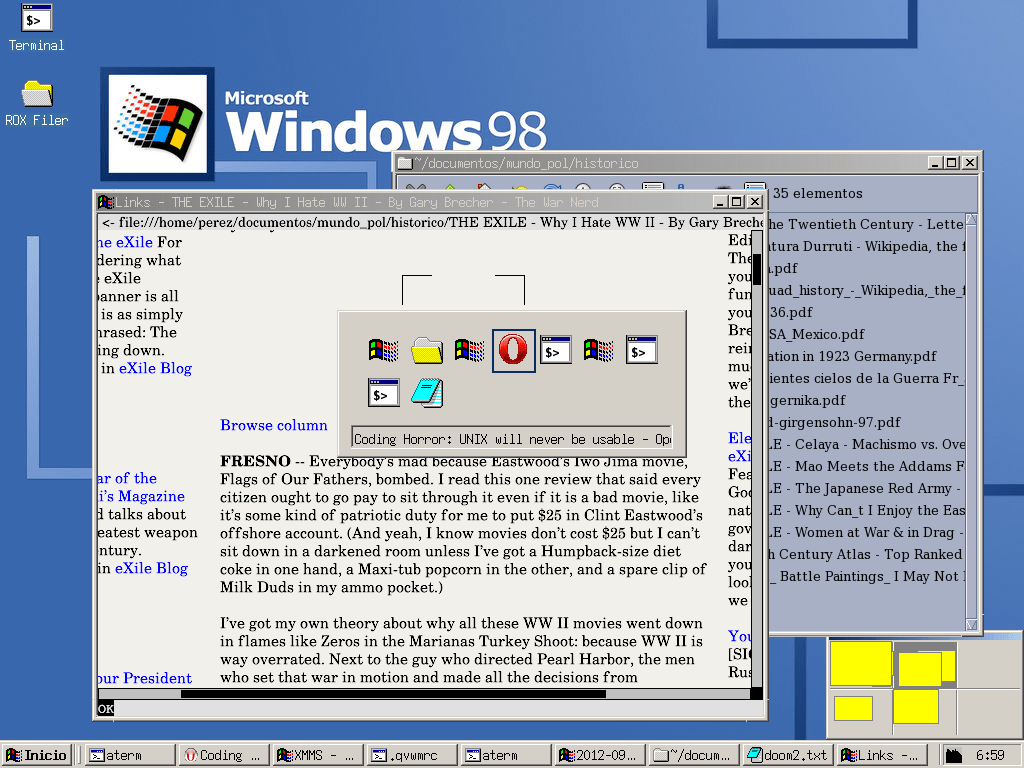Click the active gray desktop in pager
Screen dimensions: 1024x768
coord(925,664)
